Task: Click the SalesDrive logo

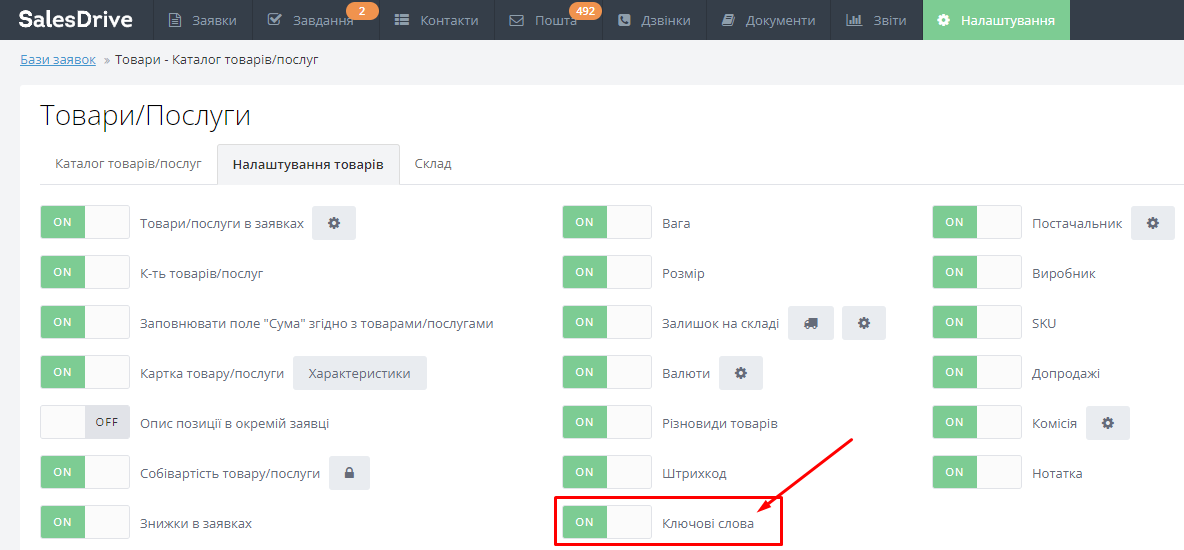Action: tap(75, 19)
